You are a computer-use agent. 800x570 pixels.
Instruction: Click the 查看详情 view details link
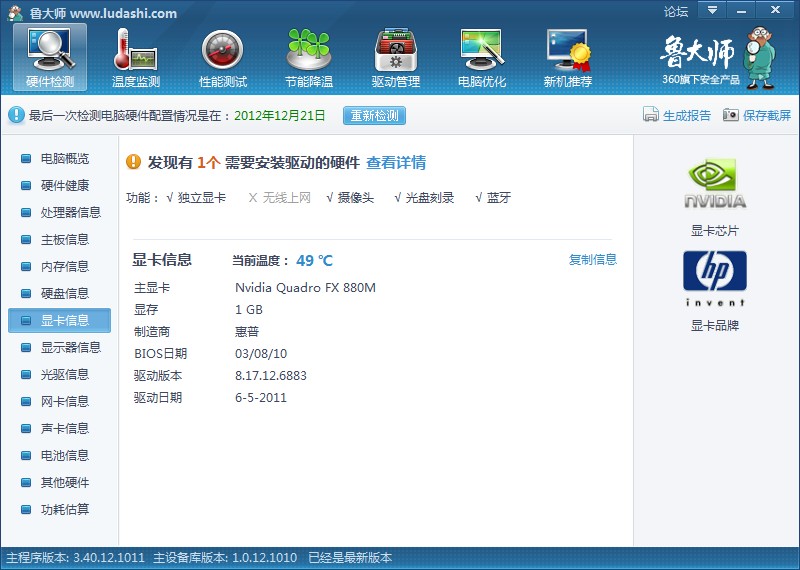(396, 162)
